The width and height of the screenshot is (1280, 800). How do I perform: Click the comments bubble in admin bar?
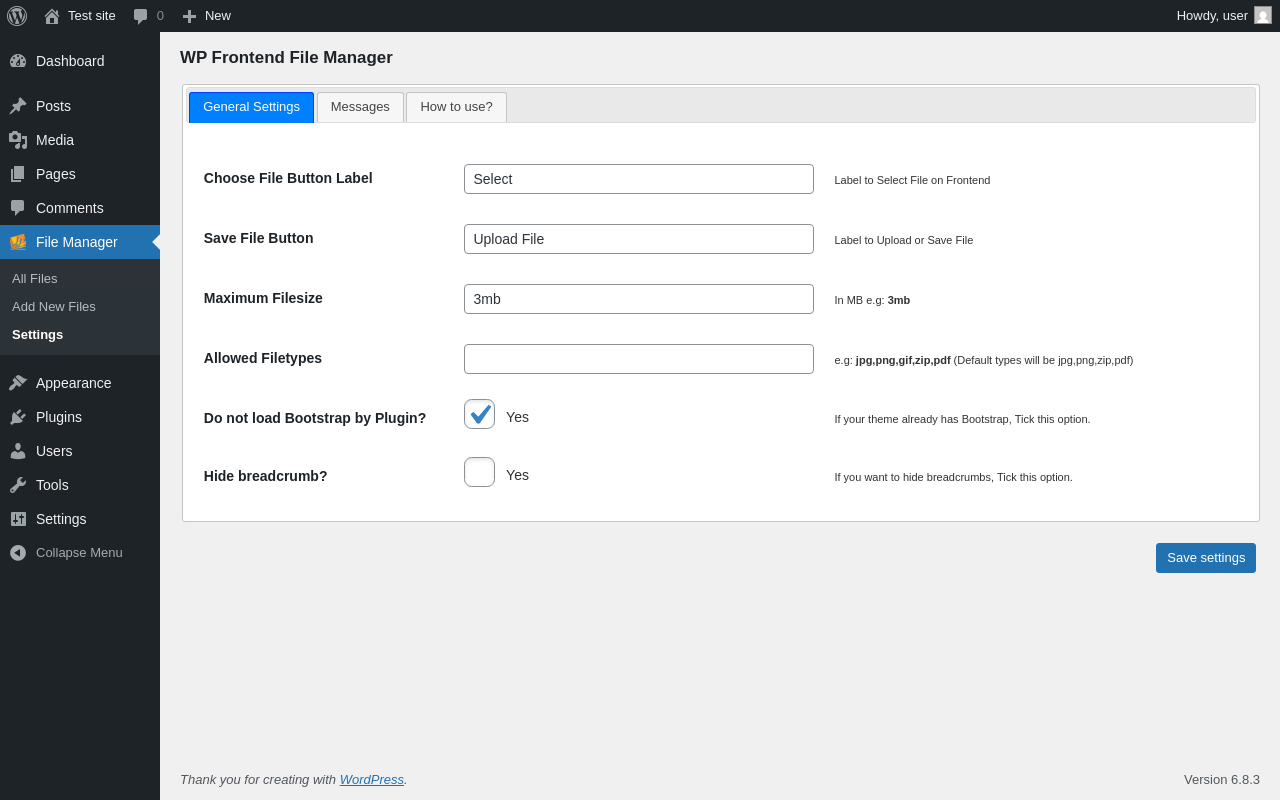pos(141,16)
